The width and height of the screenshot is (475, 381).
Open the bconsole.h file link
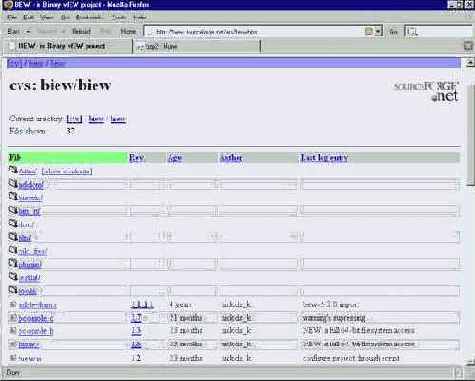[x=36, y=331]
